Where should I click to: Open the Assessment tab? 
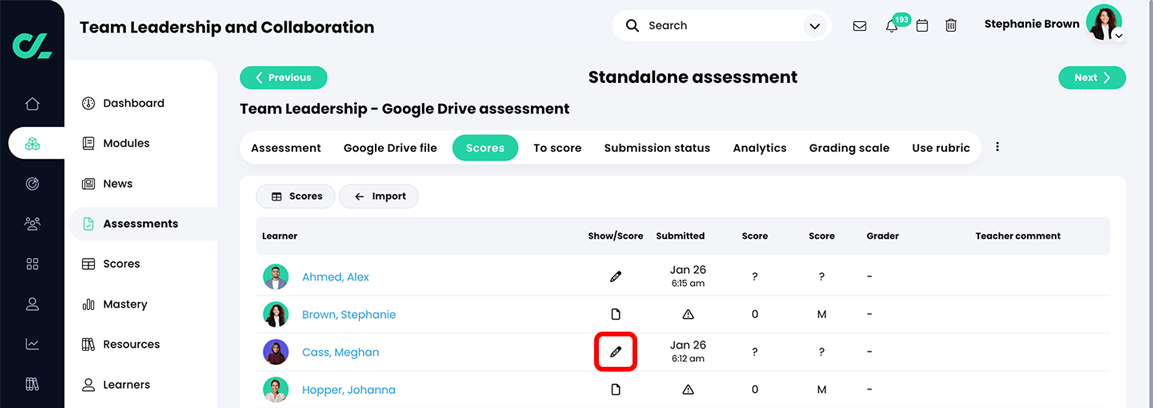(286, 148)
